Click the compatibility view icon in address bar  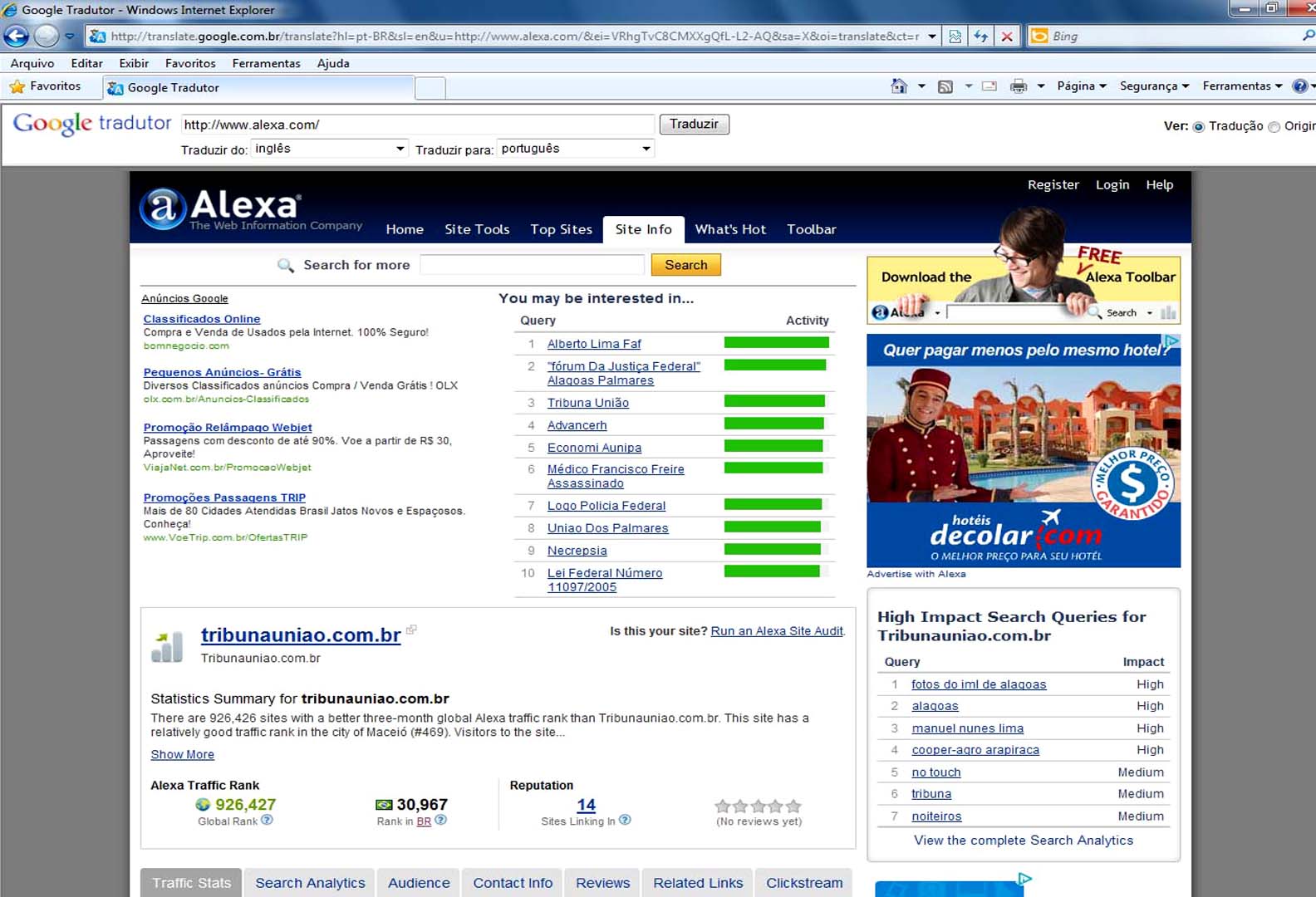[955, 37]
